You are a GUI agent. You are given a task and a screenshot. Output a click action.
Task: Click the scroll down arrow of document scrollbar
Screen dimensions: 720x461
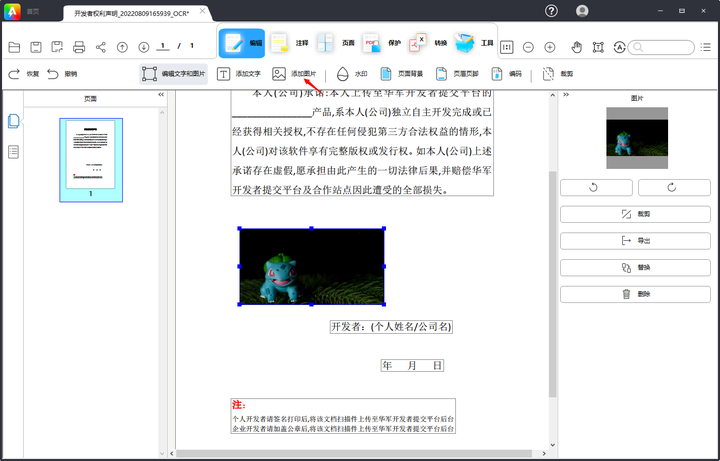click(x=553, y=444)
